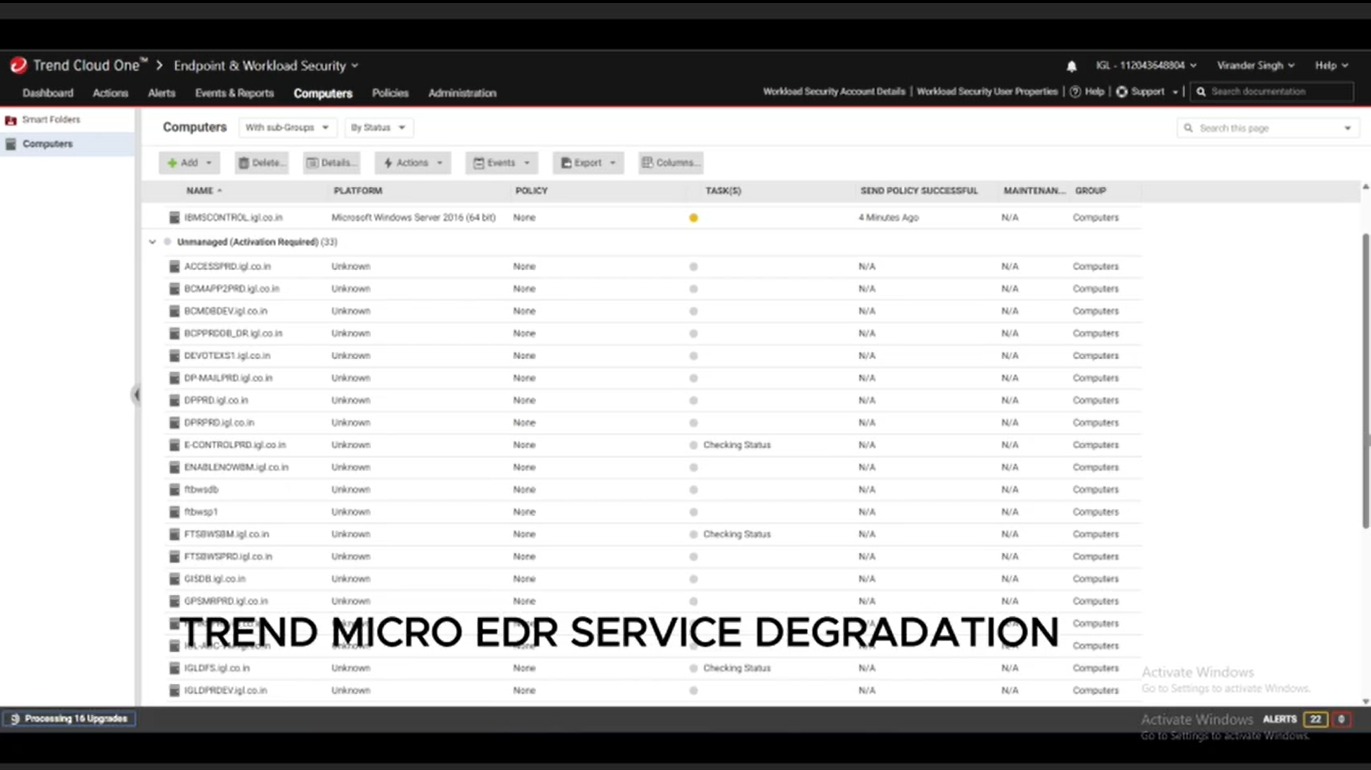This screenshot has width=1371, height=770.
Task: Open the Export toolbar dropdown
Action: point(588,163)
